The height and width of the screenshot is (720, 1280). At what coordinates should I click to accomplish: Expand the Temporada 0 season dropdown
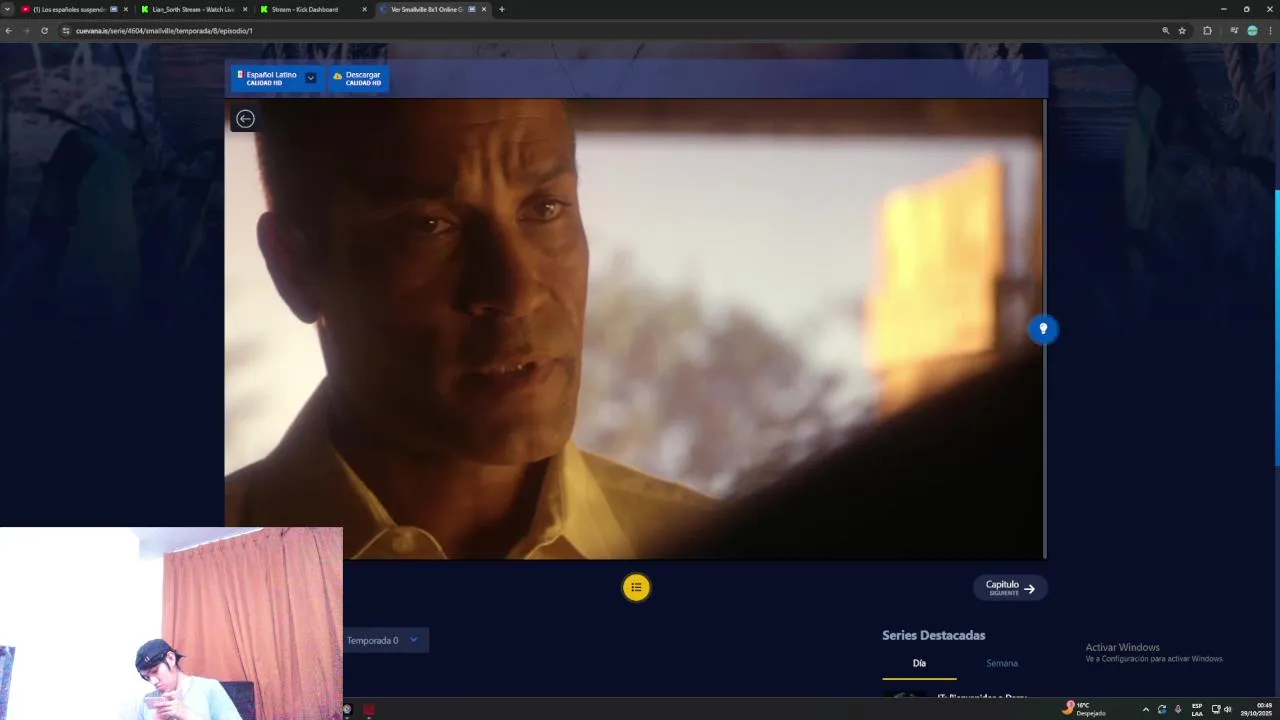(384, 640)
